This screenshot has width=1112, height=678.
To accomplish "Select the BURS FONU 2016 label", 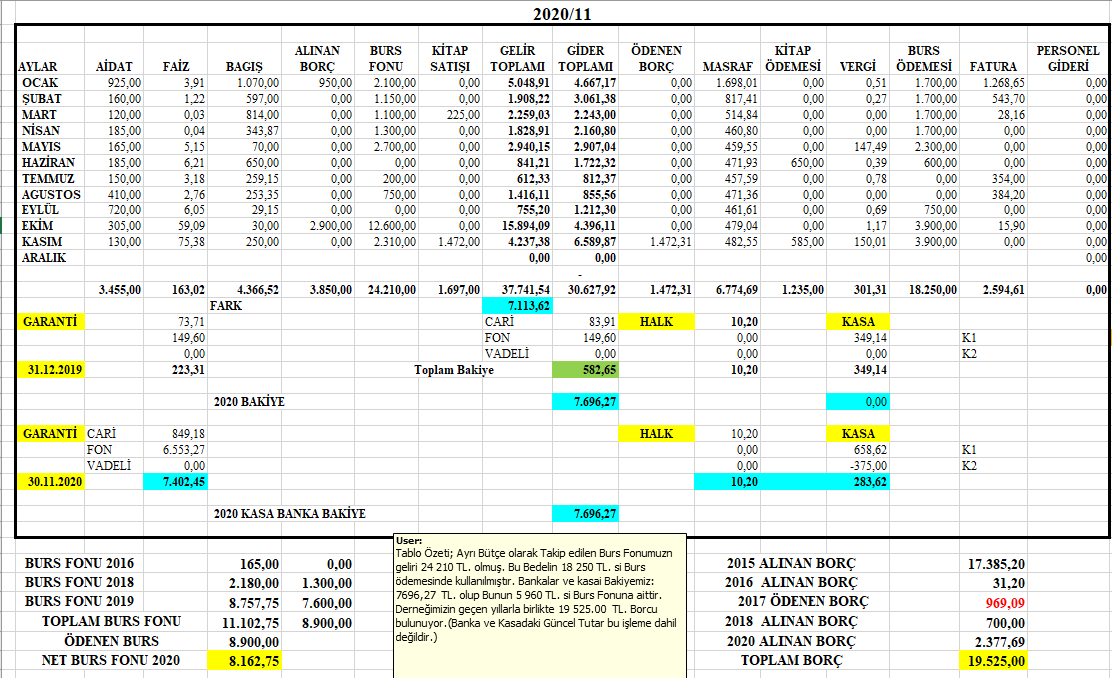I will (79, 563).
